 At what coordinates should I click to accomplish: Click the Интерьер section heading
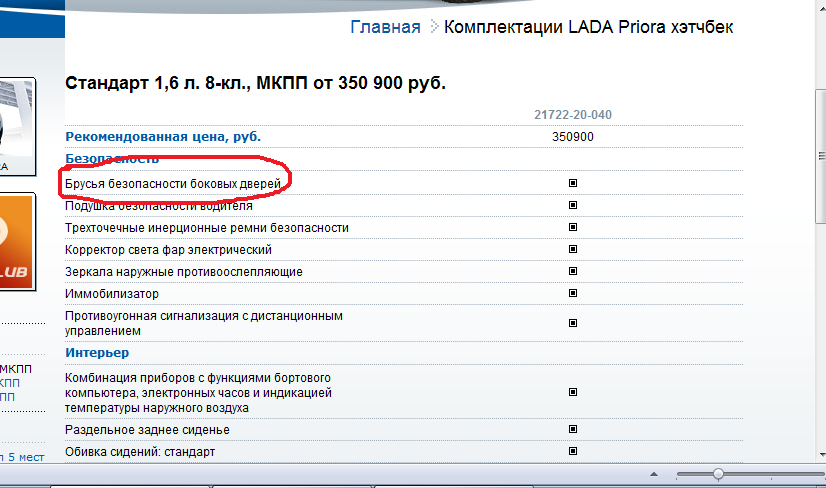click(97, 353)
